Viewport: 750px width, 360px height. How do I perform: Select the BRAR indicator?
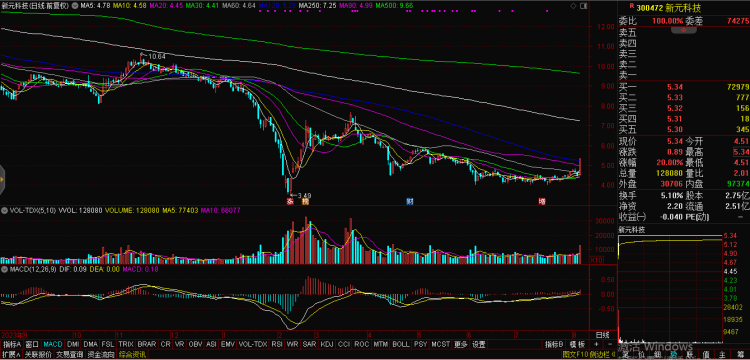point(146,344)
